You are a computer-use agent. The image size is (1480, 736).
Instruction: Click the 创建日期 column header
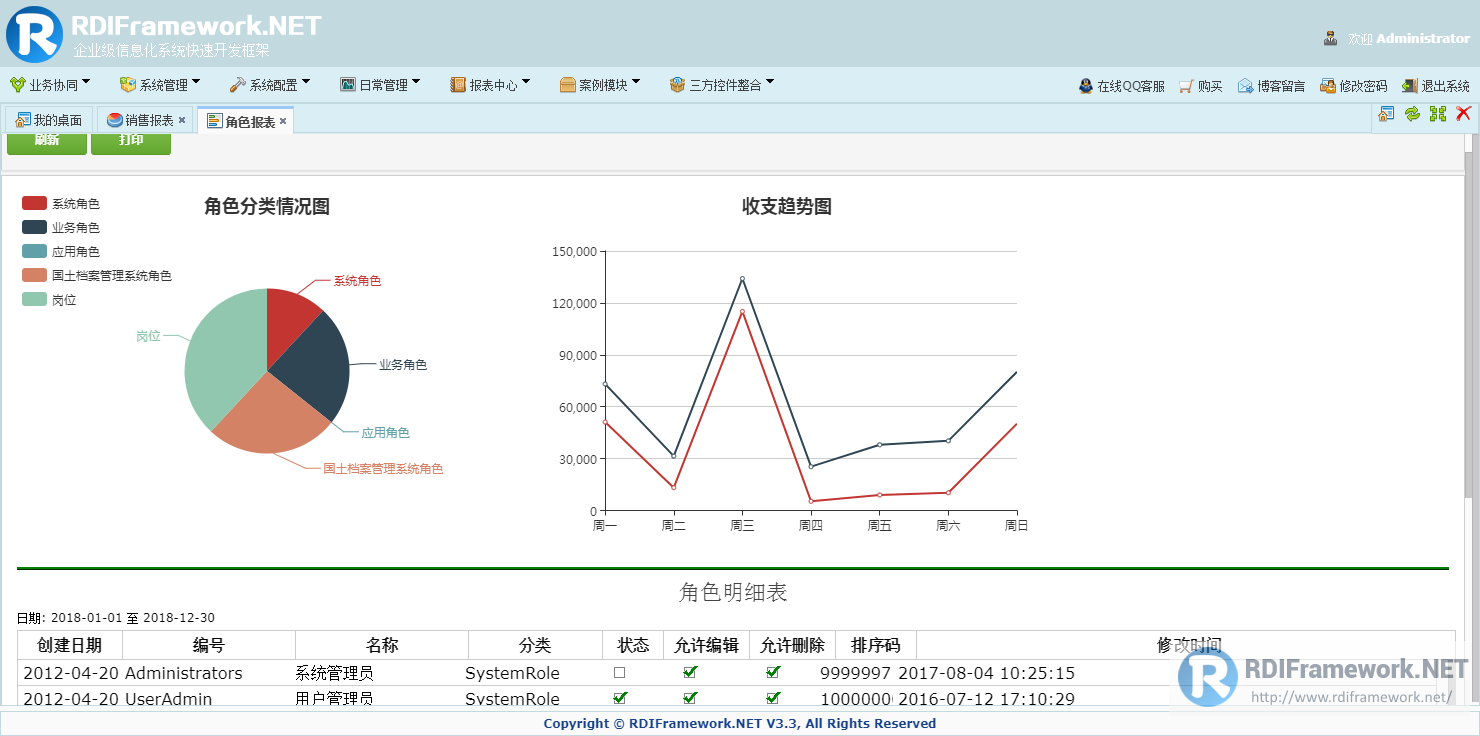70,645
